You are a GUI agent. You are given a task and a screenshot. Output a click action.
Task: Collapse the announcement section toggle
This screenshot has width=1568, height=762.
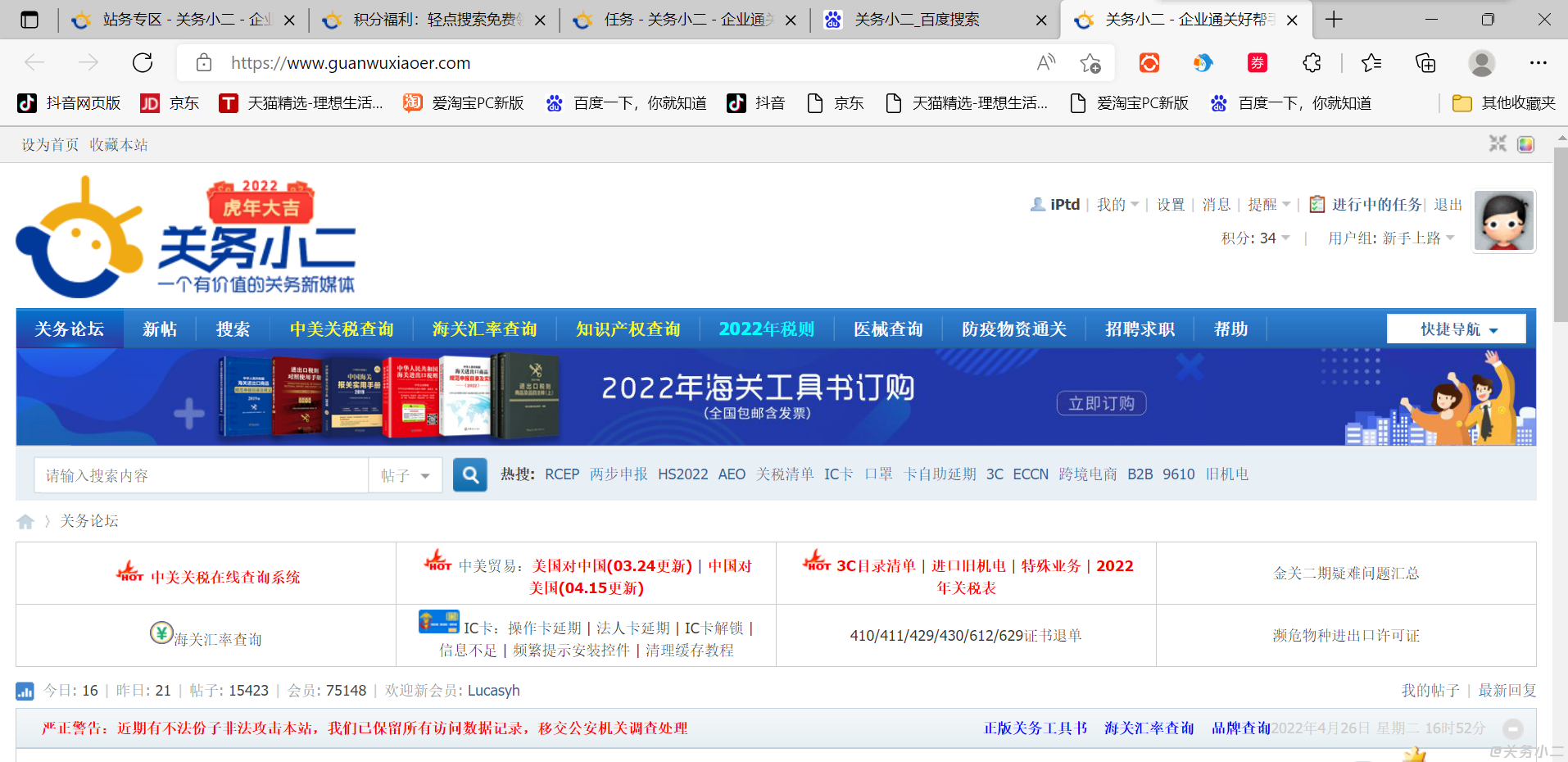(1513, 728)
